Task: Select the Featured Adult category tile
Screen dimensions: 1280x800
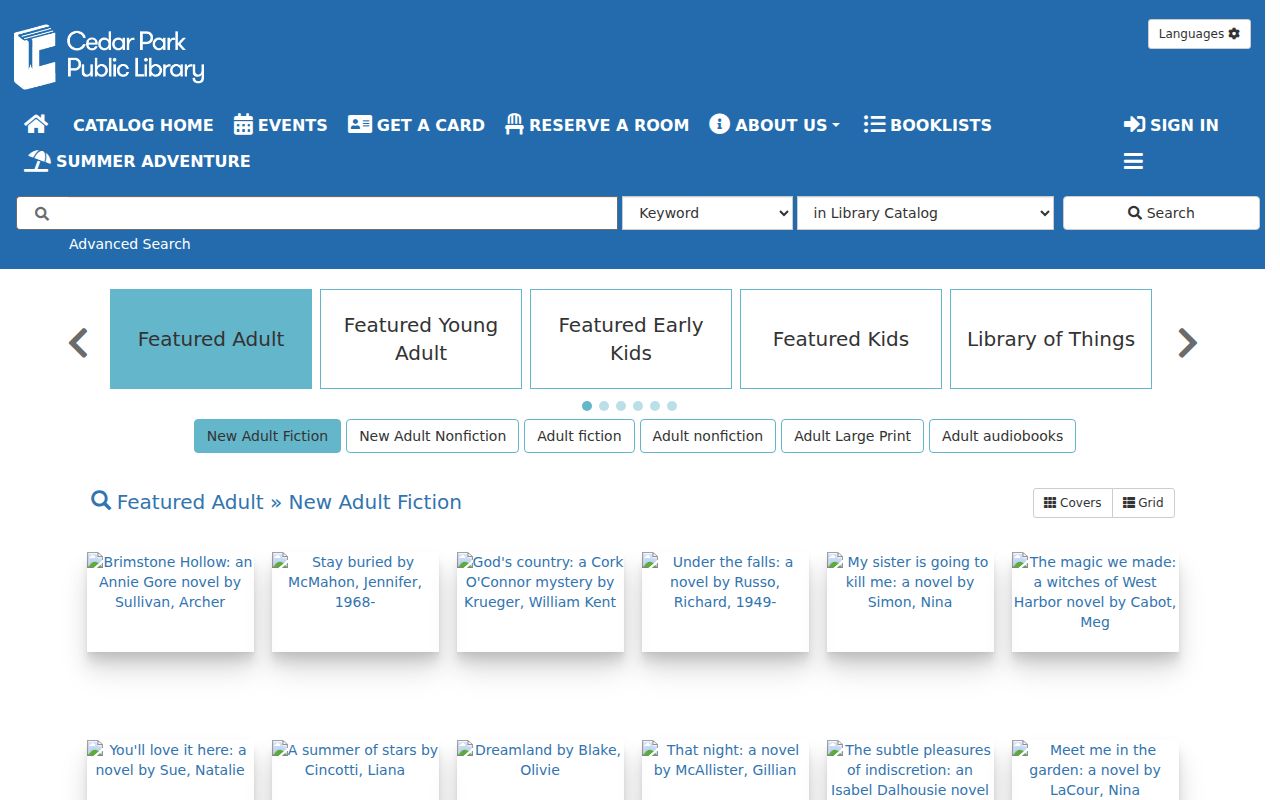Action: [x=211, y=339]
